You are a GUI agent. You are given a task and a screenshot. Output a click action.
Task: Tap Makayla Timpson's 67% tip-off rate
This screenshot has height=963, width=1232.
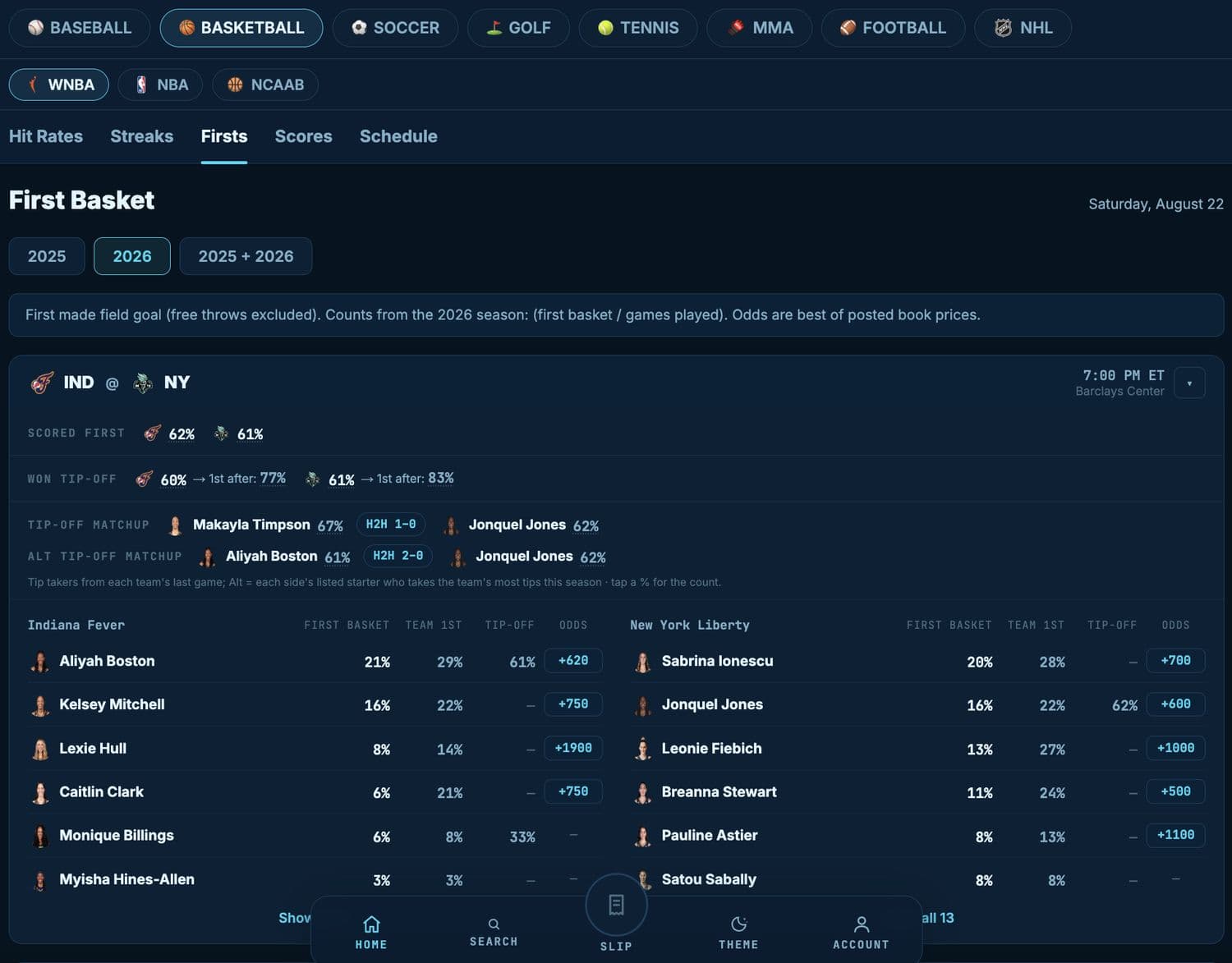tap(330, 525)
